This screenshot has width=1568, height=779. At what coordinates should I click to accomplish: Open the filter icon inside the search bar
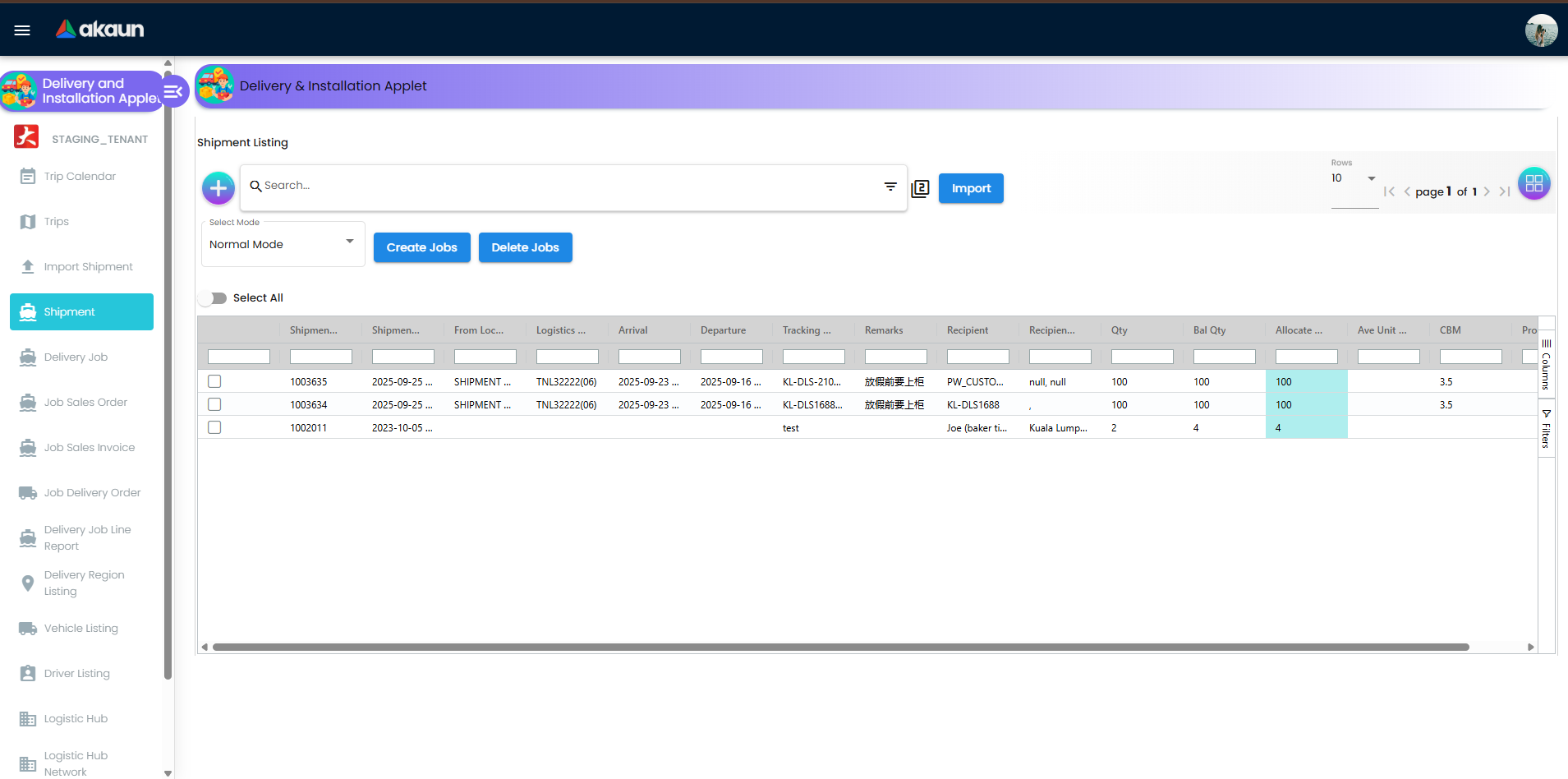pos(890,187)
